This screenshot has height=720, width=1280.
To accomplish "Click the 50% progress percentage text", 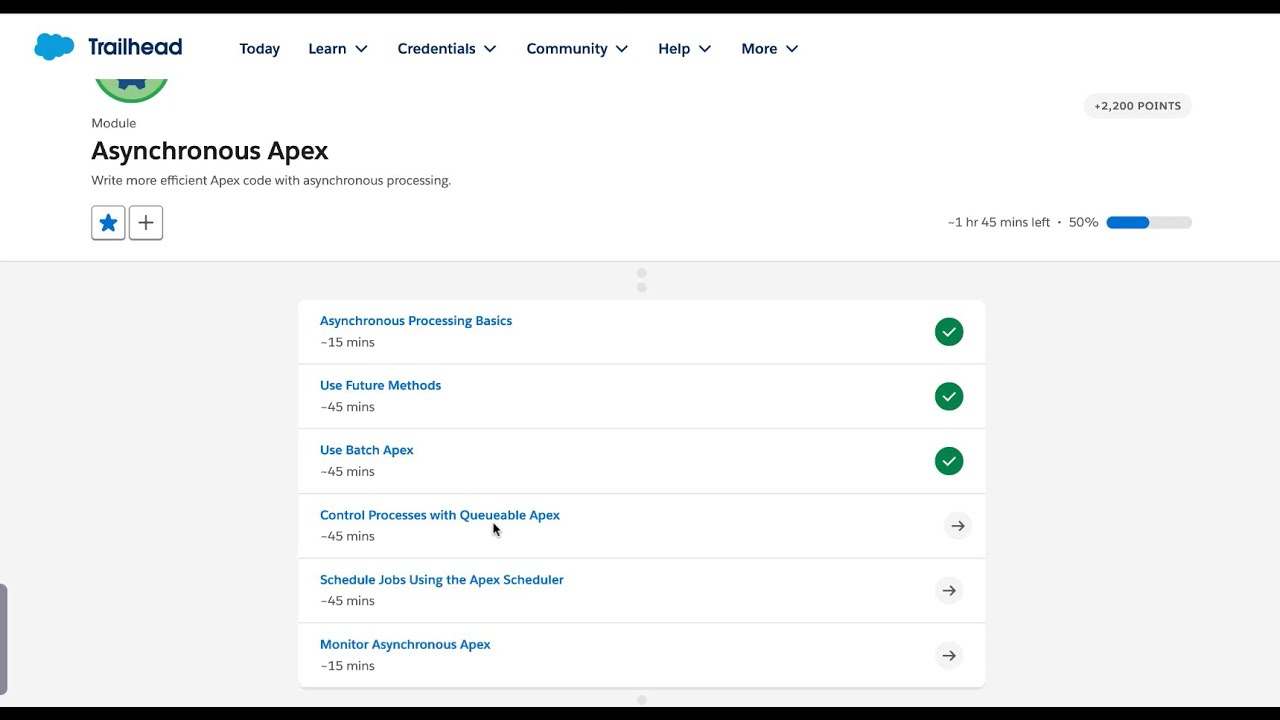I will [1083, 223].
